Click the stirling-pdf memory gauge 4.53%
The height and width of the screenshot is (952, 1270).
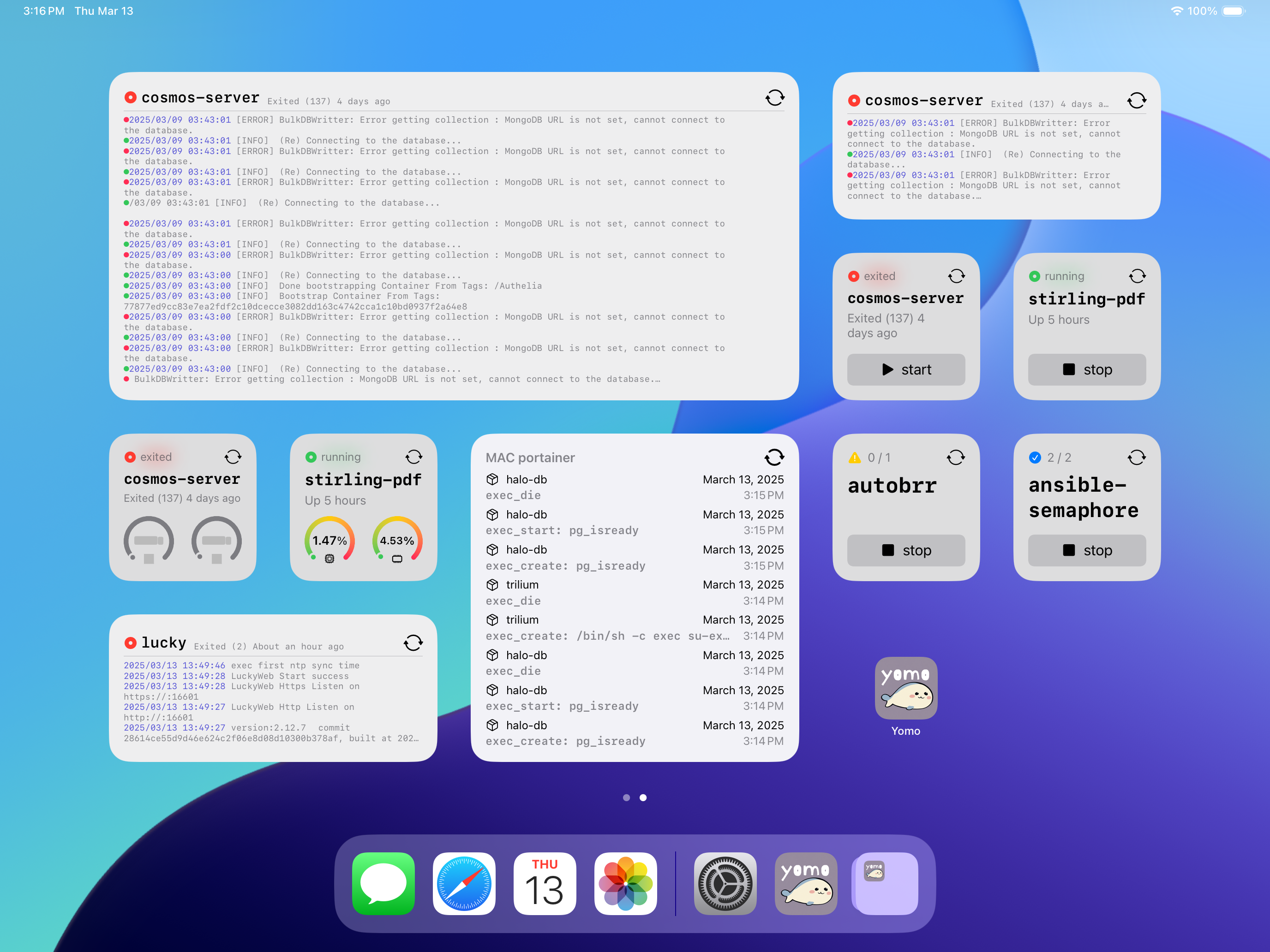[397, 540]
